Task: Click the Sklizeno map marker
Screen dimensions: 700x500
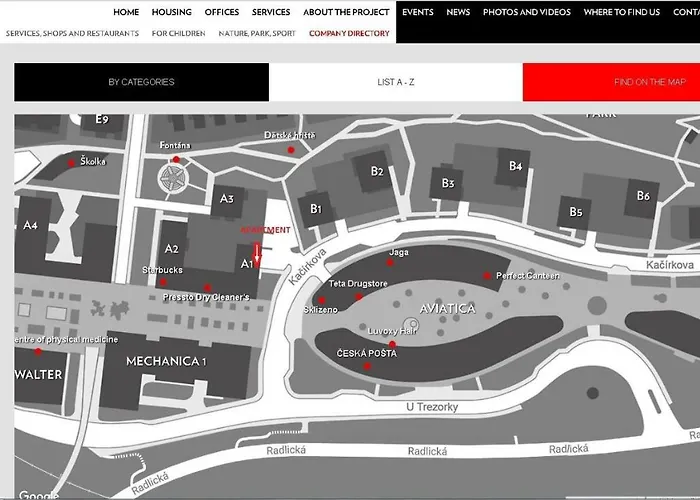Action: coord(321,300)
